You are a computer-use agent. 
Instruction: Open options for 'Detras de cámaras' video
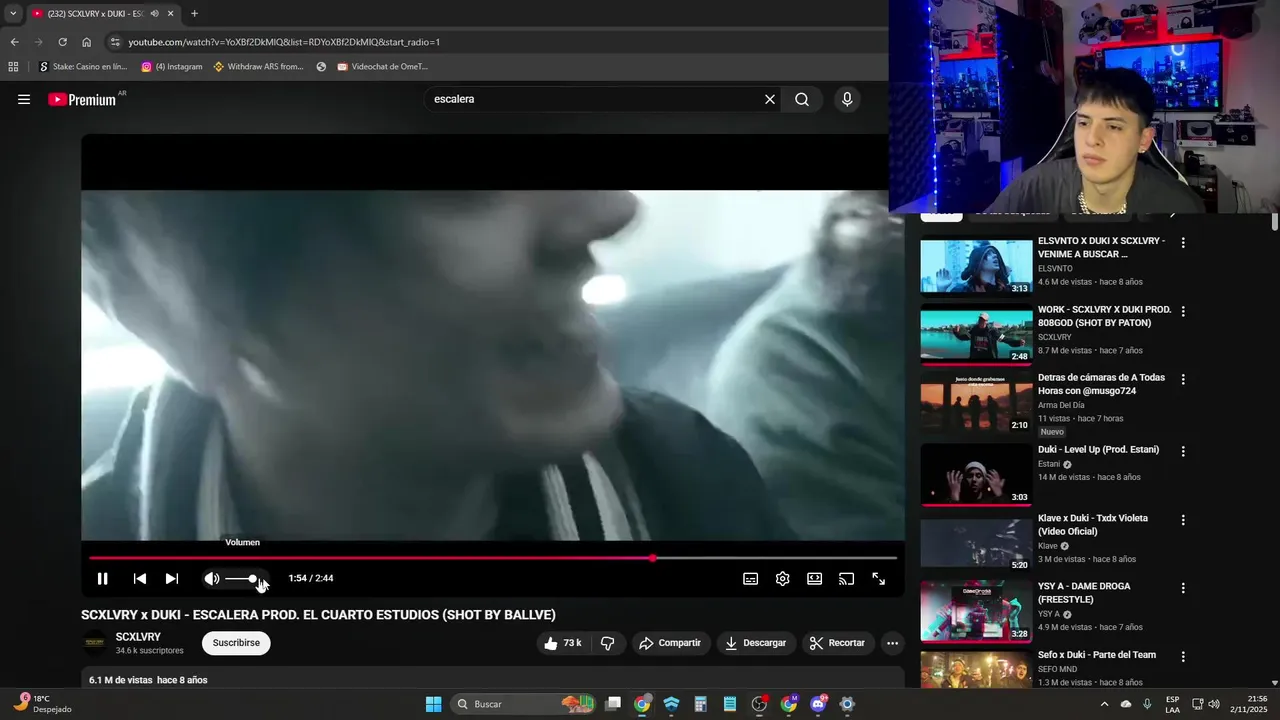point(1183,380)
